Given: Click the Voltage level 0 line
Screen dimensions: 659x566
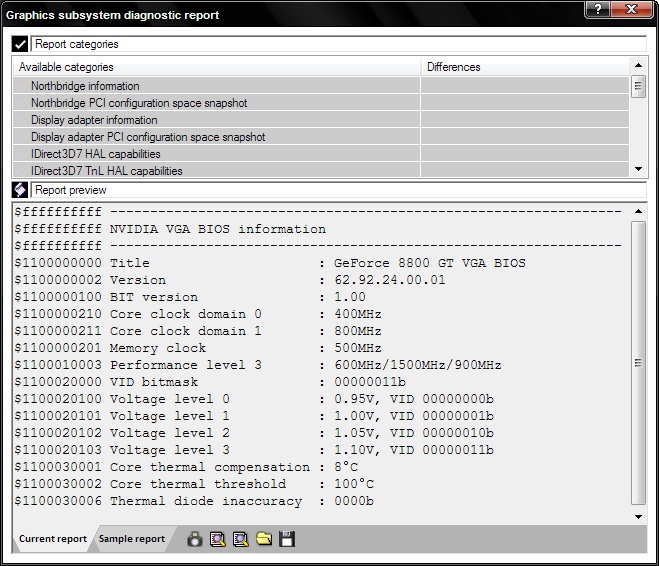Looking at the screenshot, I should pyautogui.click(x=254, y=399).
